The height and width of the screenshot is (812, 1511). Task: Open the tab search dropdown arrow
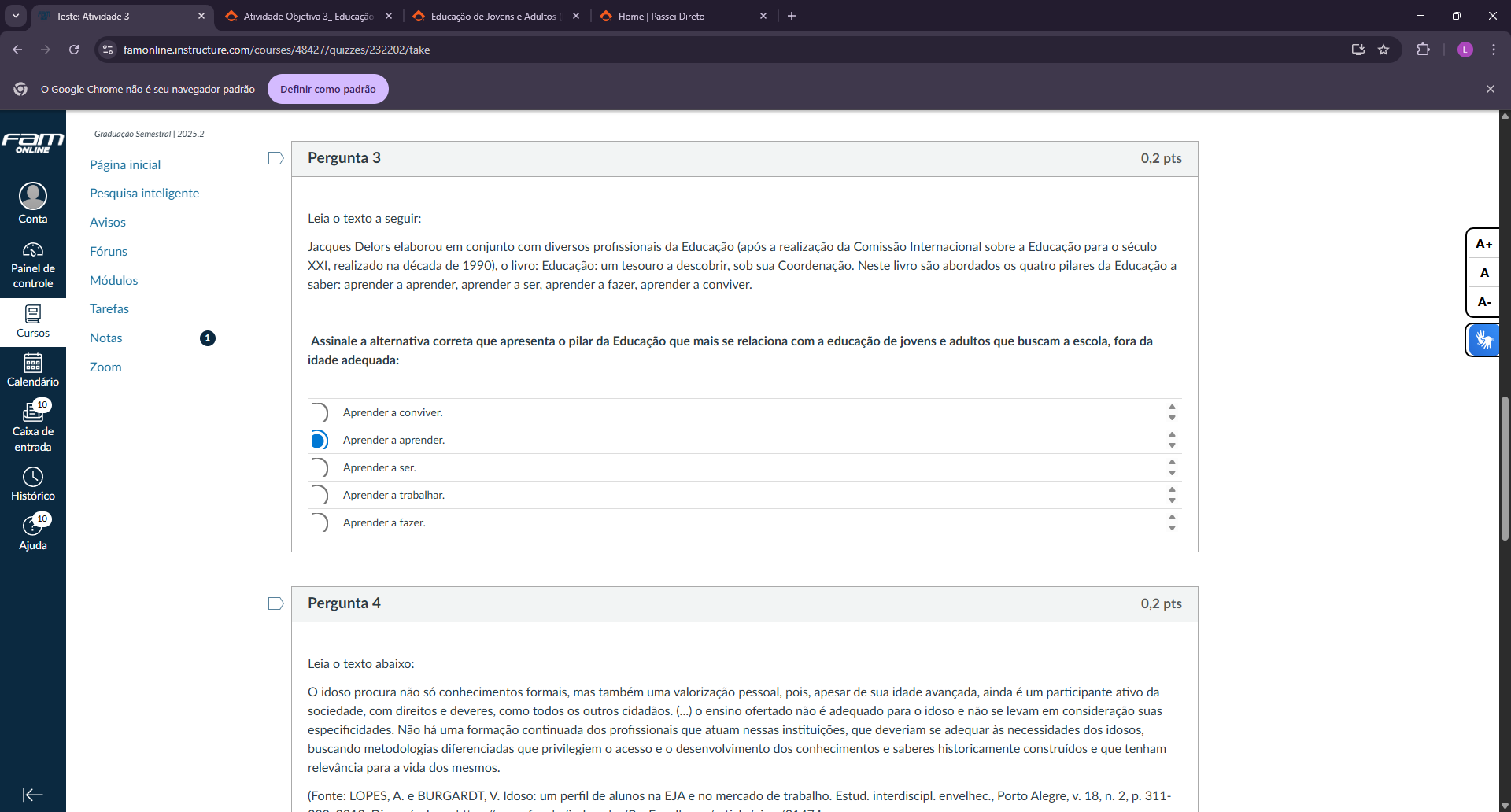tap(16, 16)
